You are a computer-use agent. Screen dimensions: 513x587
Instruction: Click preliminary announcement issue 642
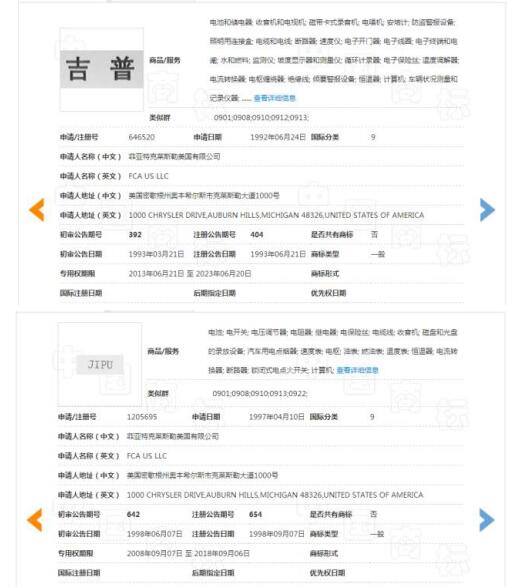[x=133, y=514]
